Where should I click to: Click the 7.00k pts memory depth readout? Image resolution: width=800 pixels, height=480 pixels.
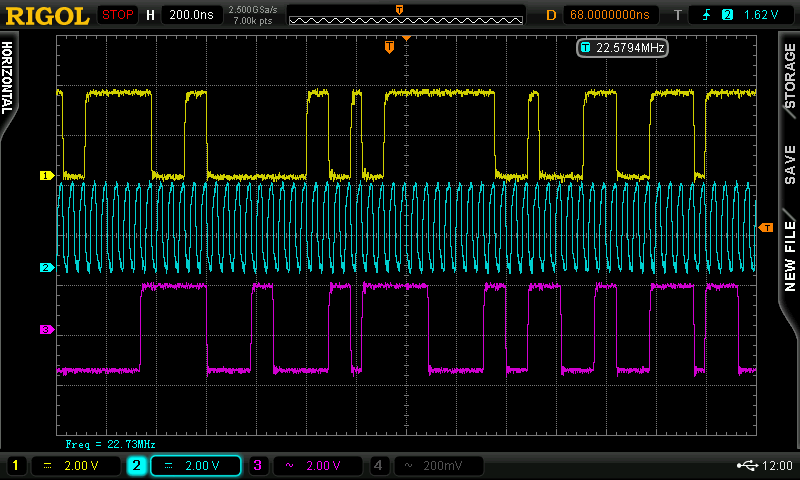(x=253, y=21)
